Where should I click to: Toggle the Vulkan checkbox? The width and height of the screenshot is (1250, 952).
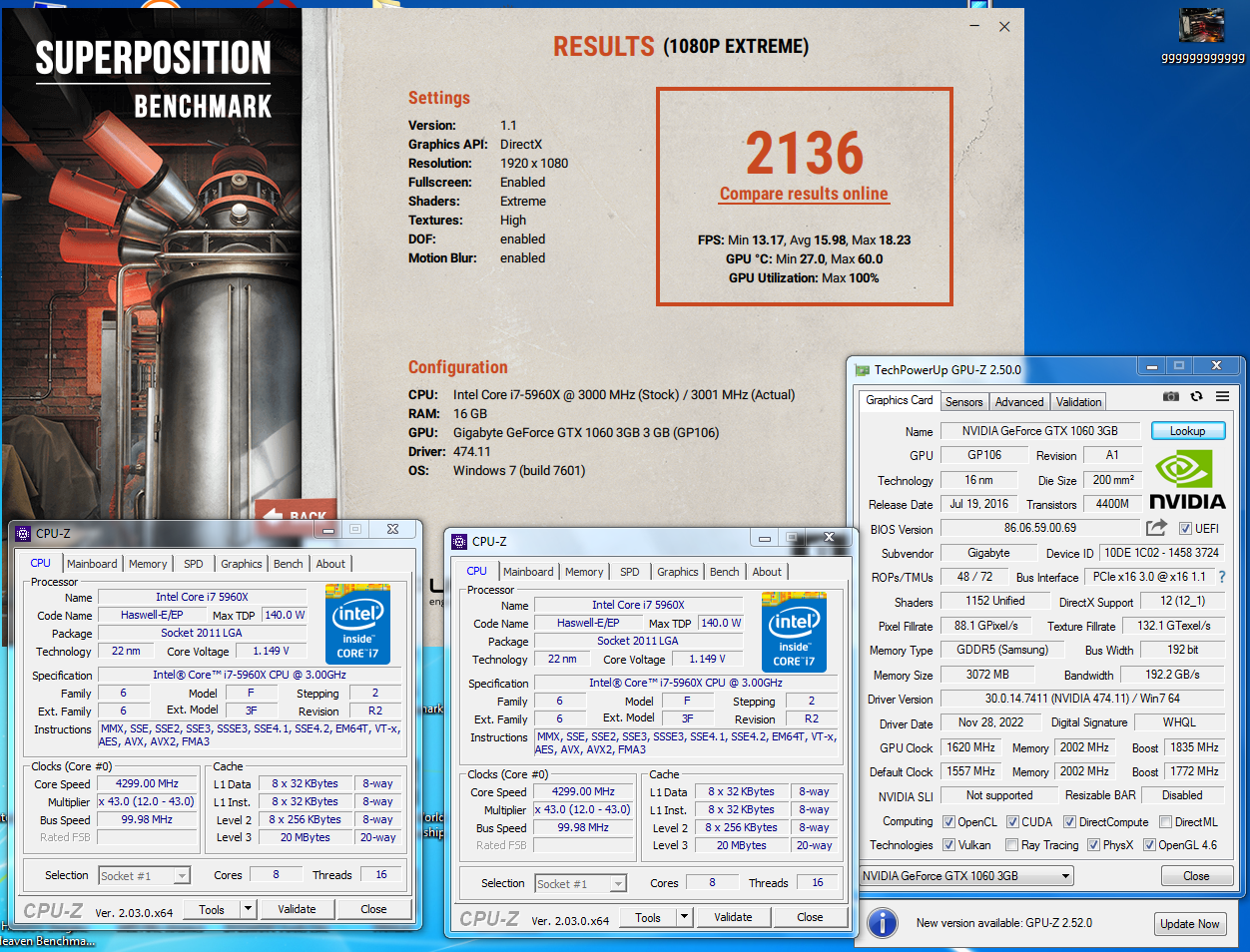coord(948,845)
